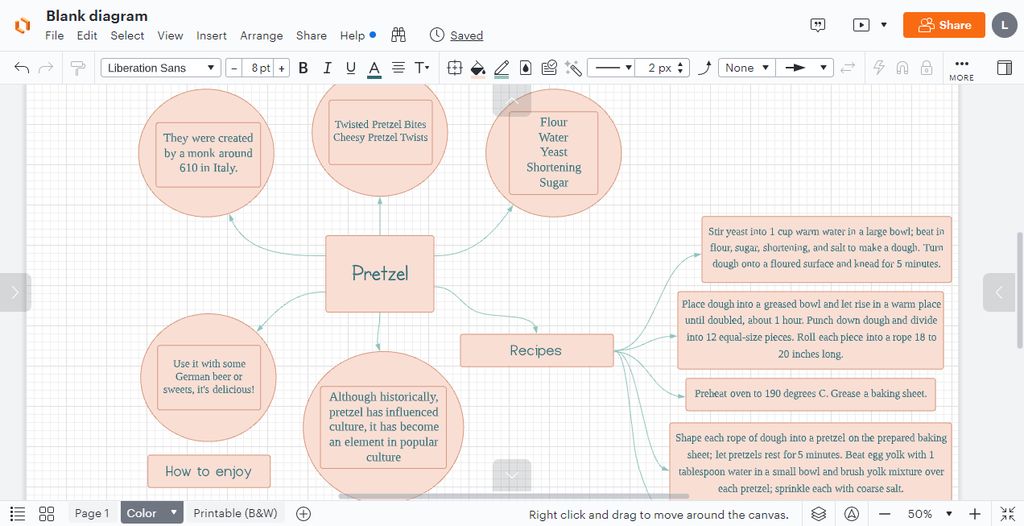Toggle bold text formatting
This screenshot has height=526, width=1024.
pos(303,68)
